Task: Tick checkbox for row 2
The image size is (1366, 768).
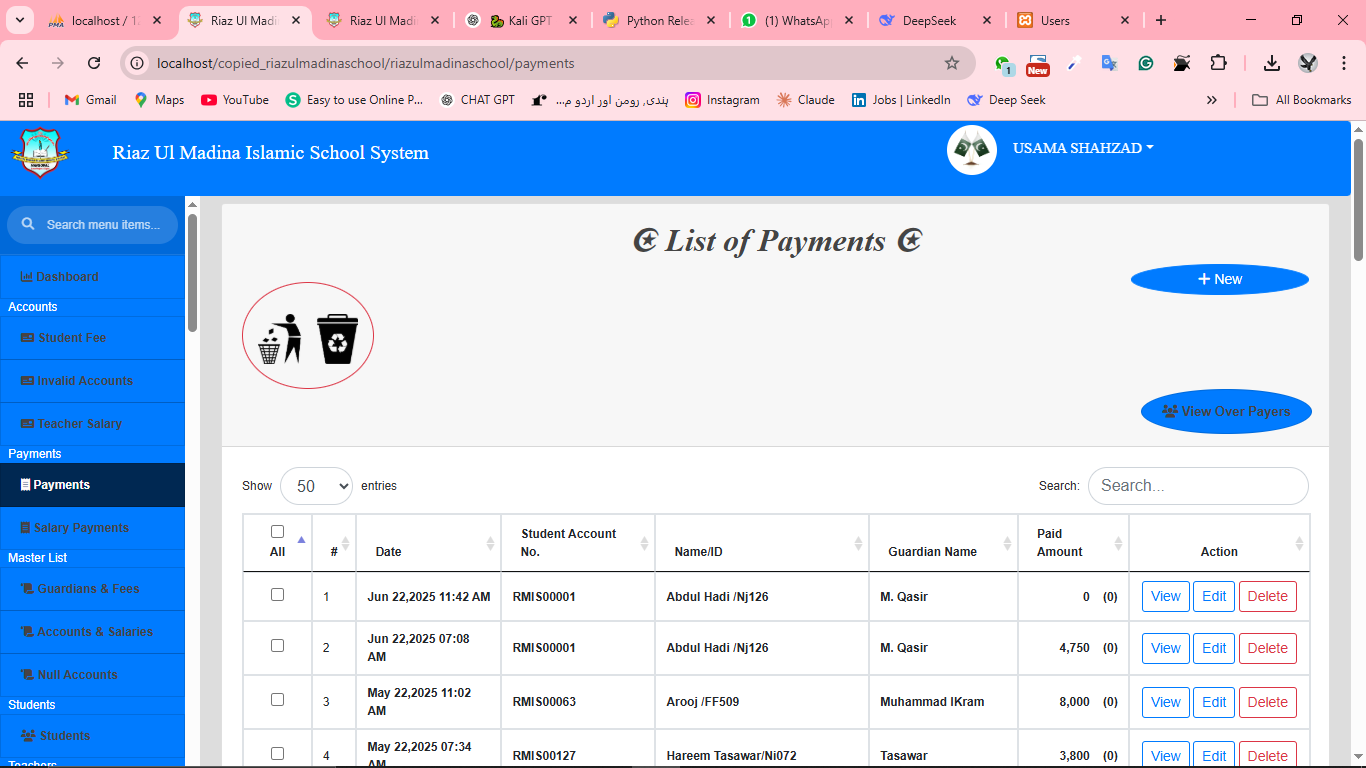Action: [277, 646]
